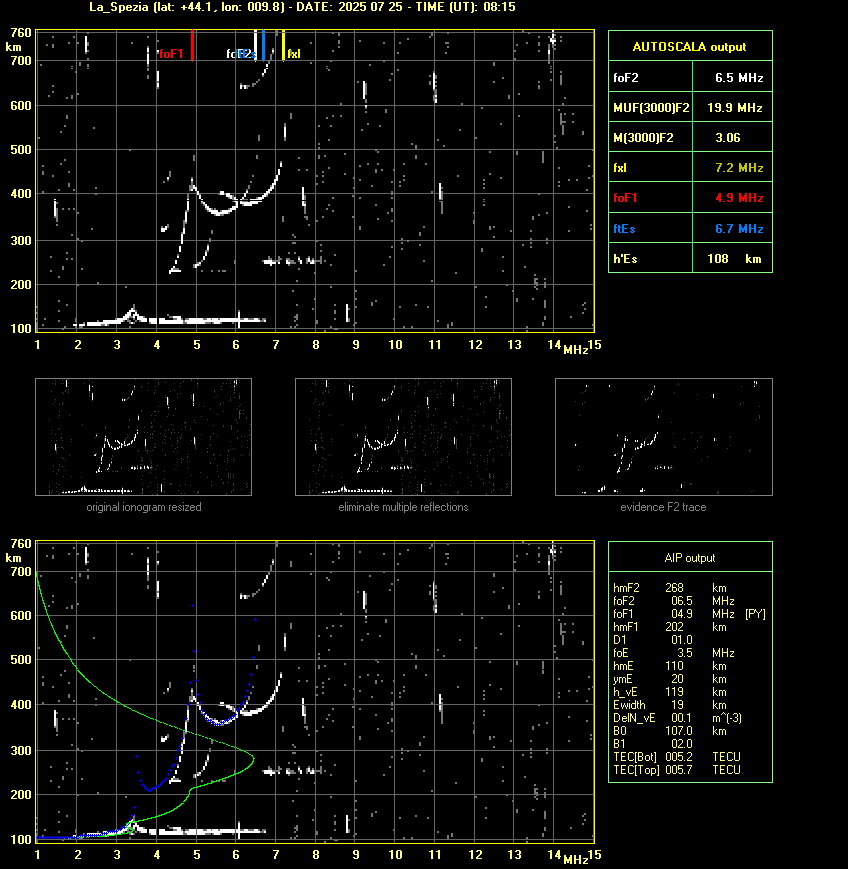Select the blue ftEs label in AUTOSCALA table
The image size is (848, 869).
coord(624,228)
